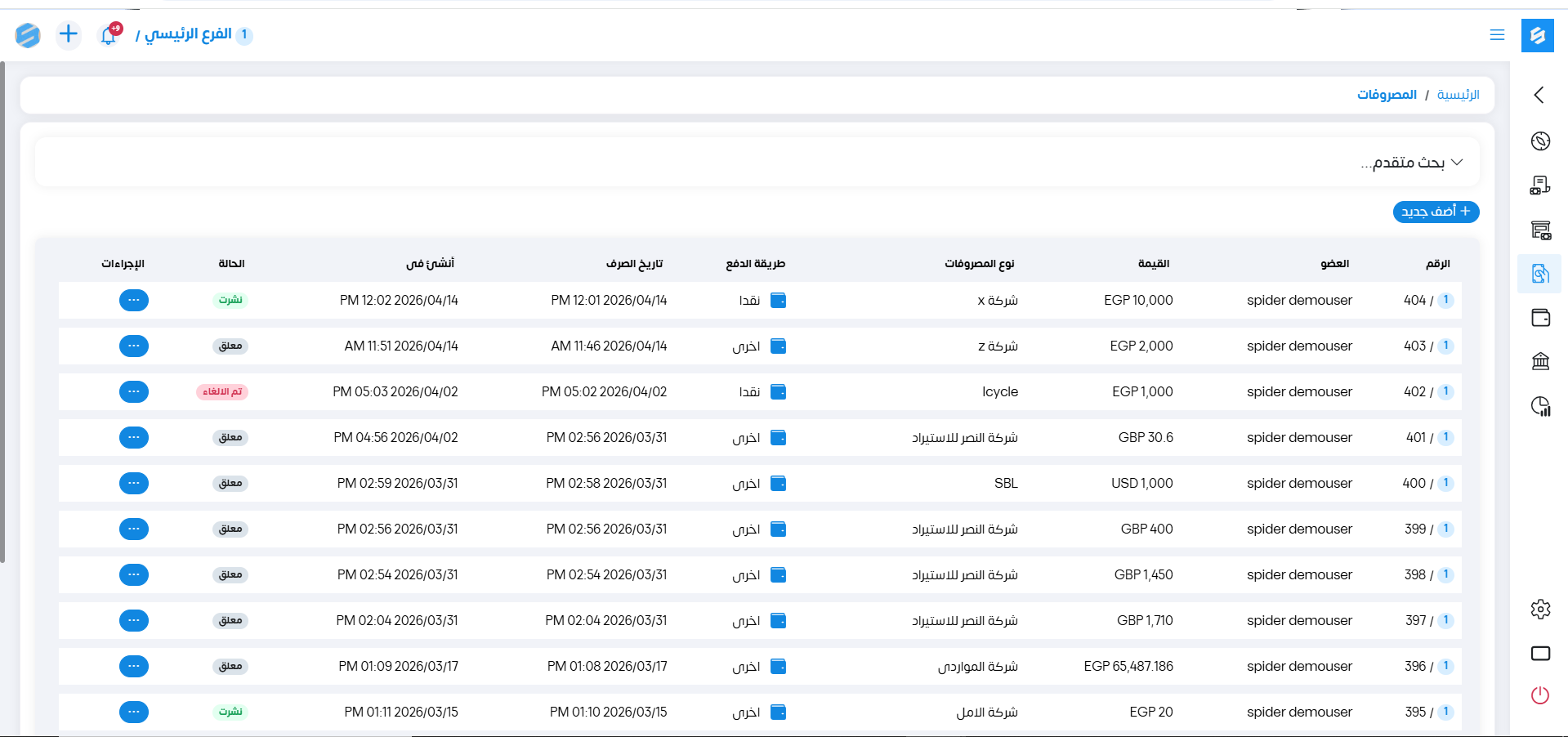Collapse sidebar with the back chevron

pyautogui.click(x=1539, y=96)
